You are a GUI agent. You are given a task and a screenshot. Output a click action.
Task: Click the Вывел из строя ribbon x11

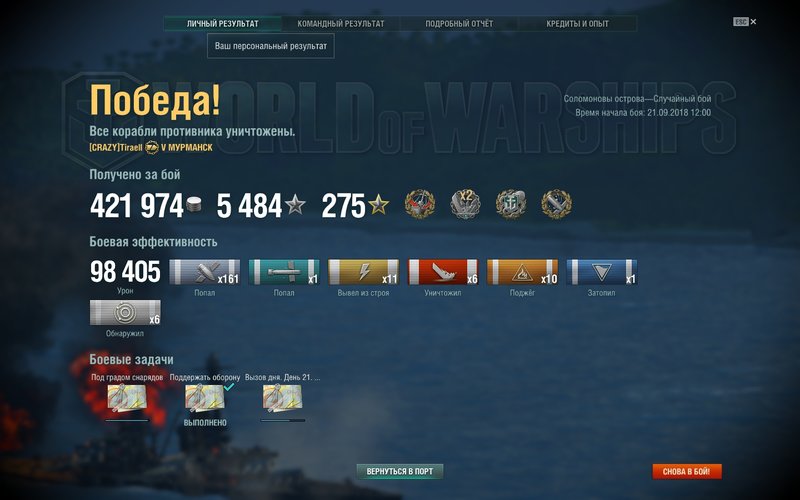[363, 272]
